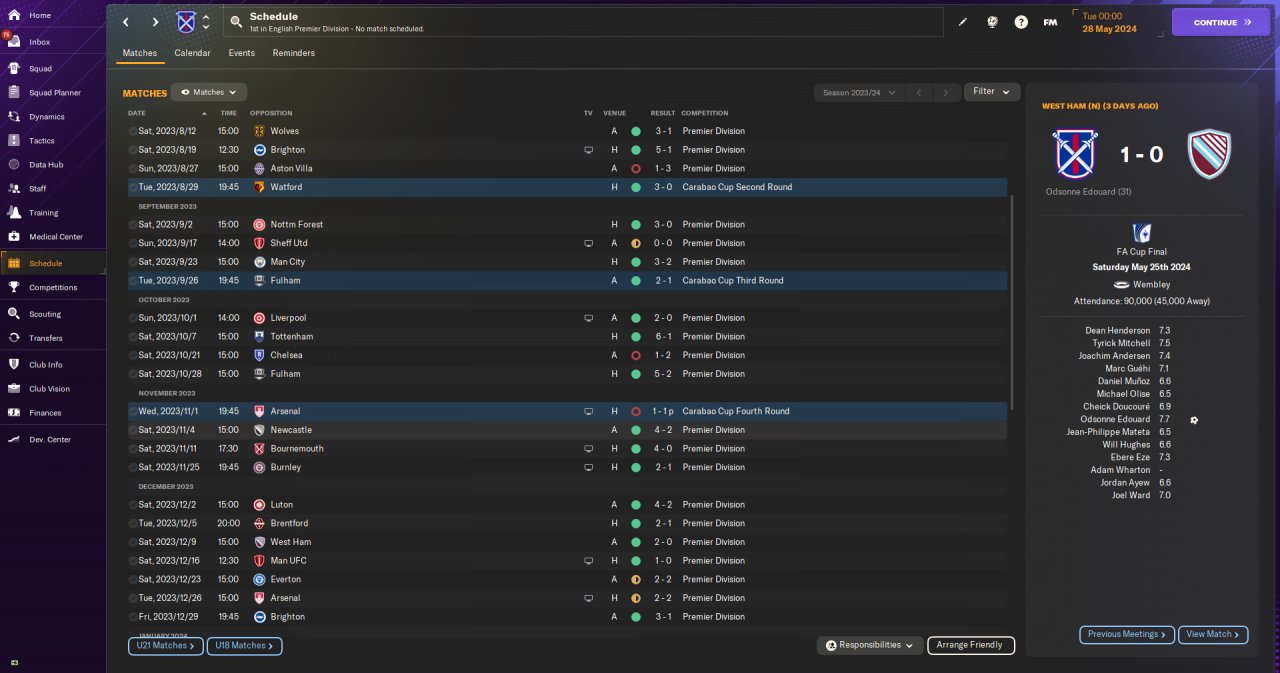The width and height of the screenshot is (1280, 673).
Task: Open the Staff icon
Action: click(14, 188)
